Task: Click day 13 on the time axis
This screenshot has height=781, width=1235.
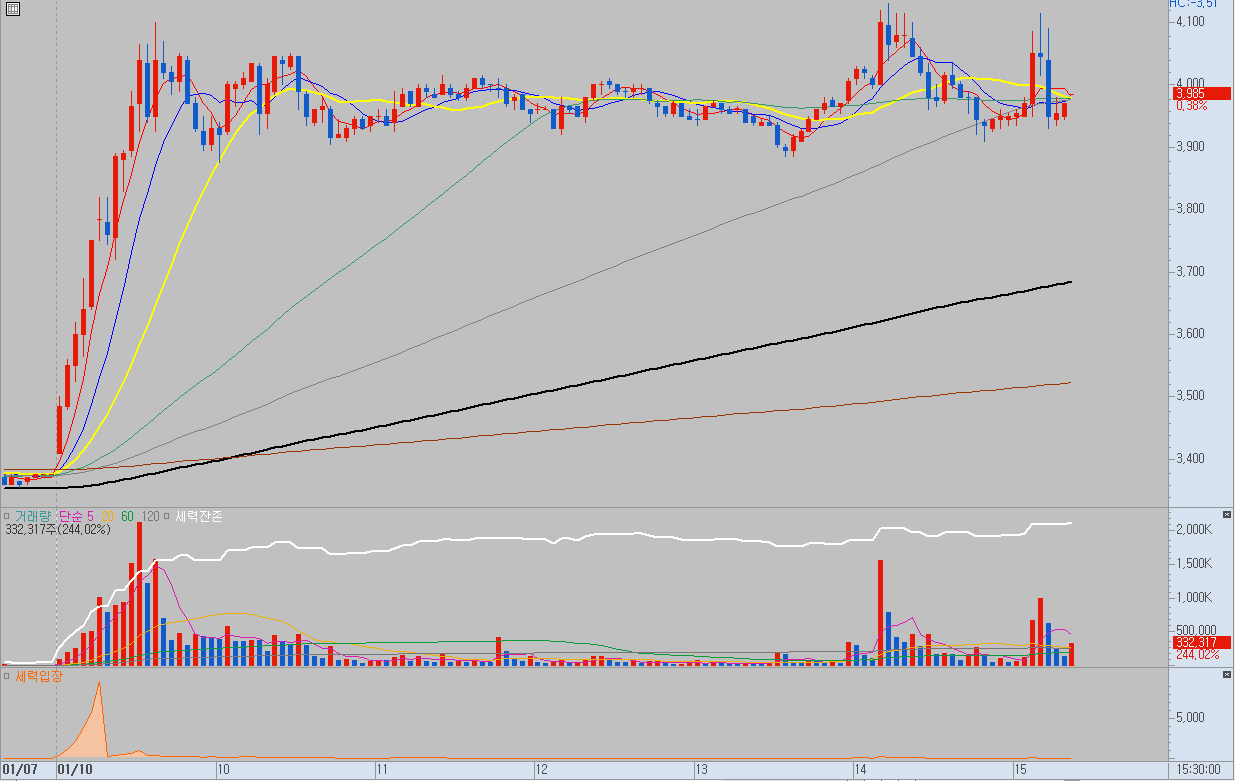Action: (702, 770)
